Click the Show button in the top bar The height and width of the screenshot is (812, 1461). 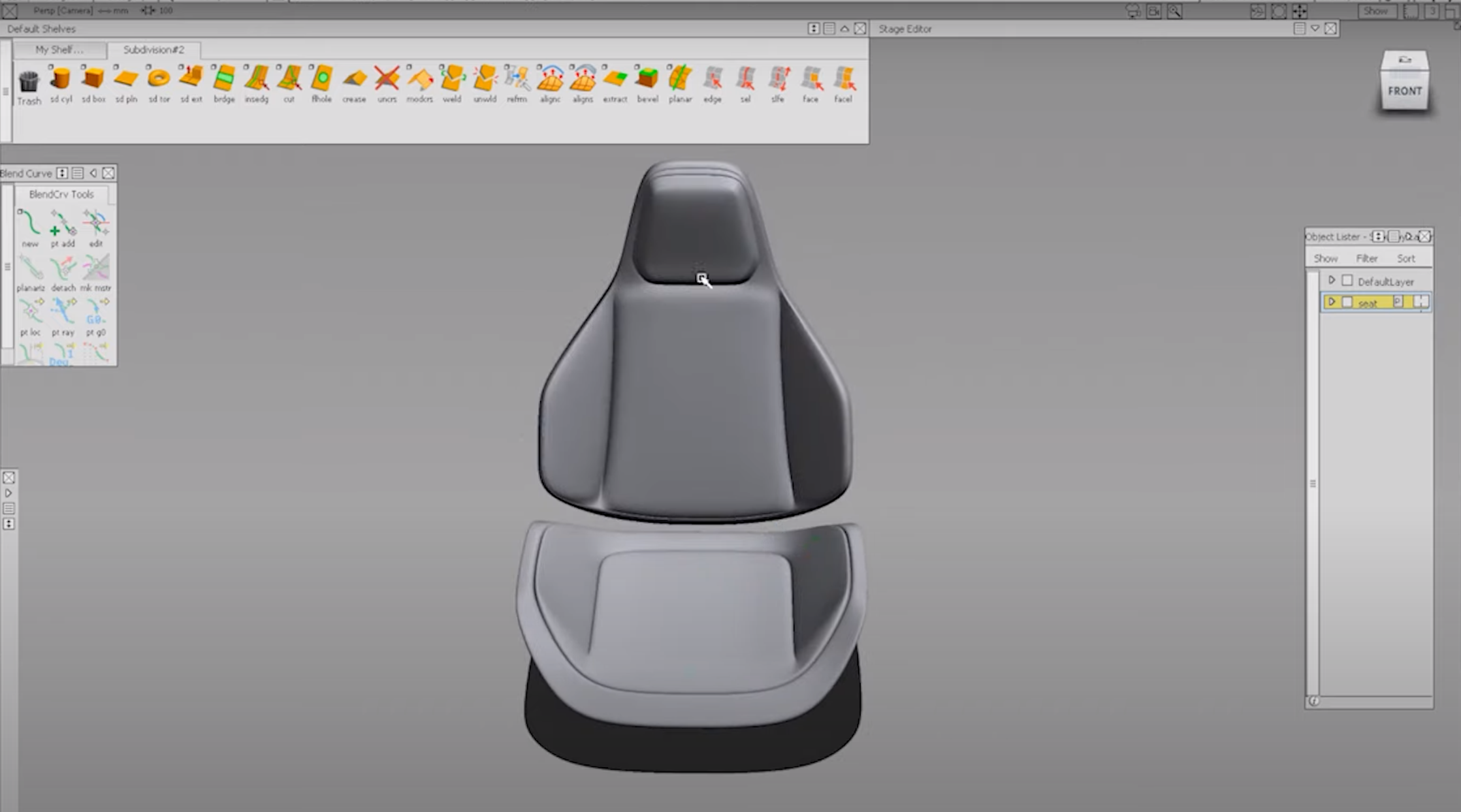tap(1375, 10)
